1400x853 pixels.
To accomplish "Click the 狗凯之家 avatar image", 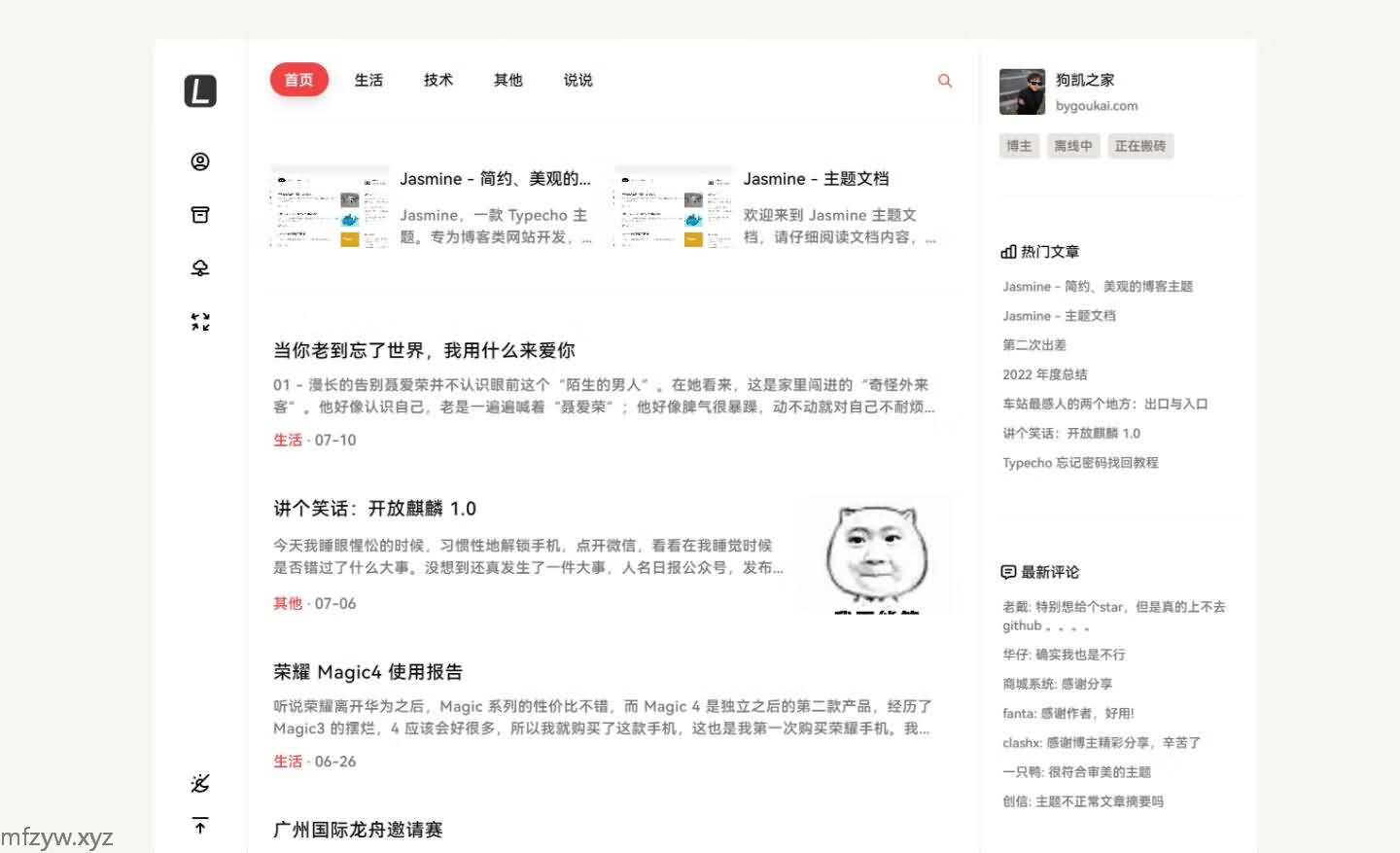I will tap(1022, 92).
